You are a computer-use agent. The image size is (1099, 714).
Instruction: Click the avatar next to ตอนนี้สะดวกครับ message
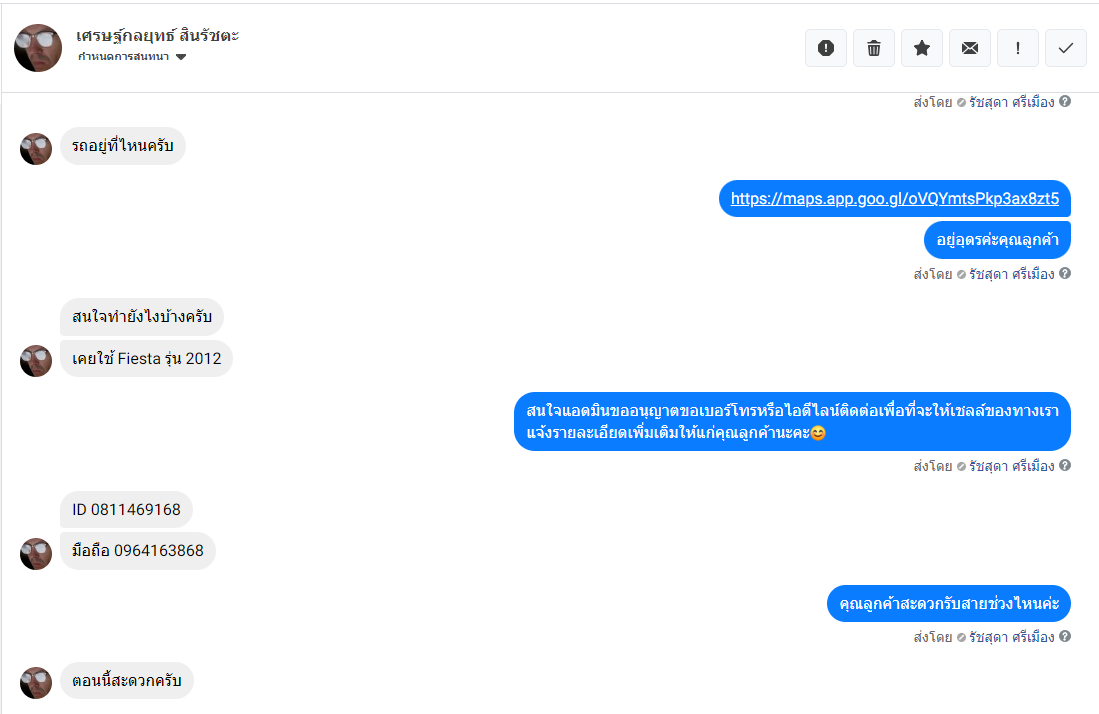[36, 682]
